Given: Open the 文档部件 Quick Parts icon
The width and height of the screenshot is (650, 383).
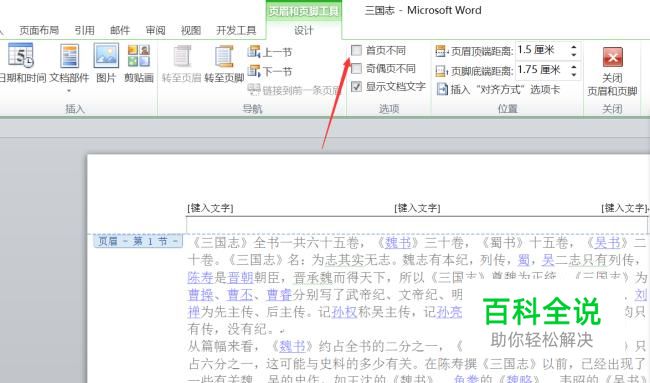Looking at the screenshot, I should (x=69, y=56).
